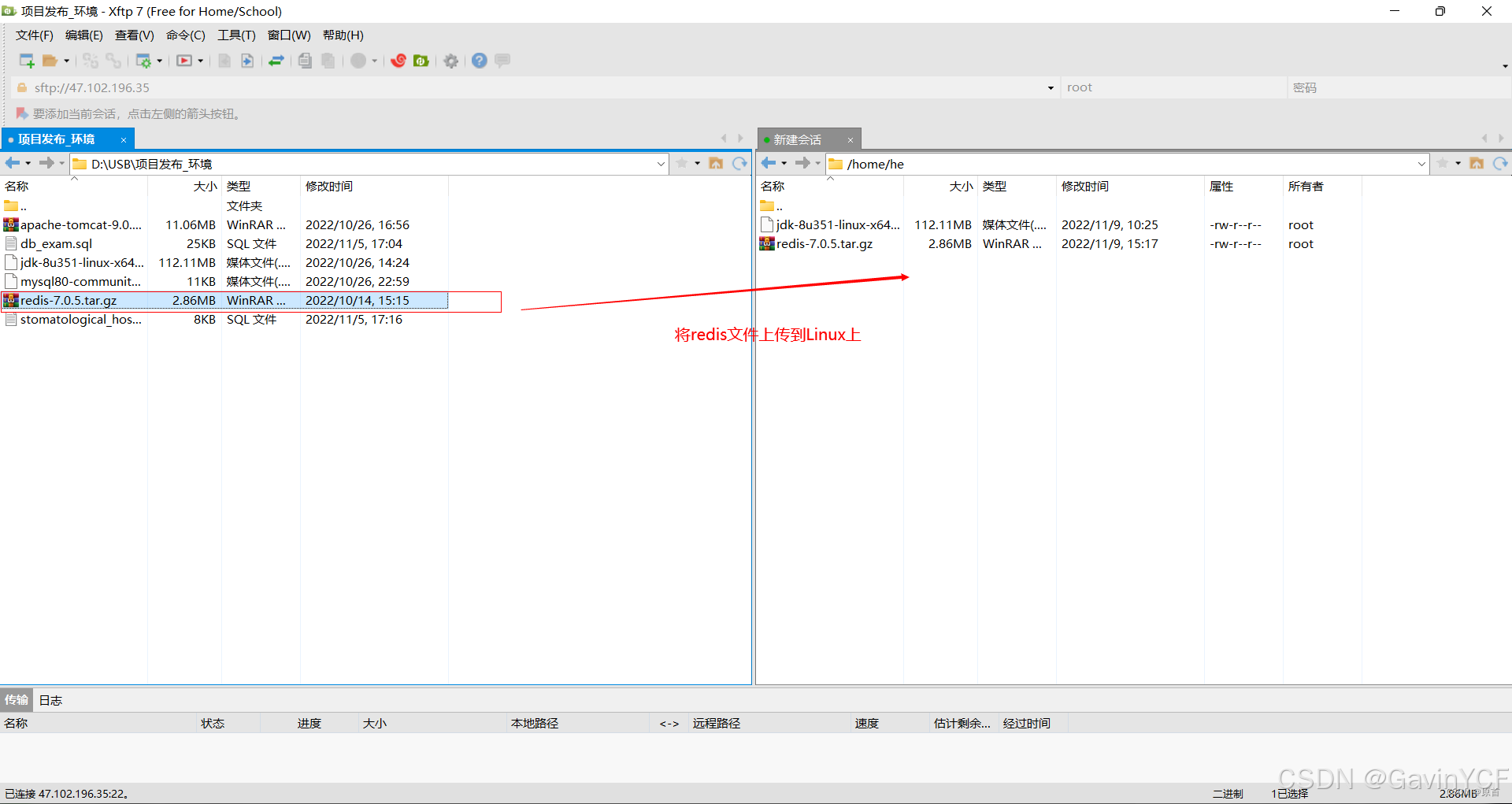This screenshot has width=1512, height=804.
Task: Click the feedback comment icon in toolbar
Action: point(502,61)
